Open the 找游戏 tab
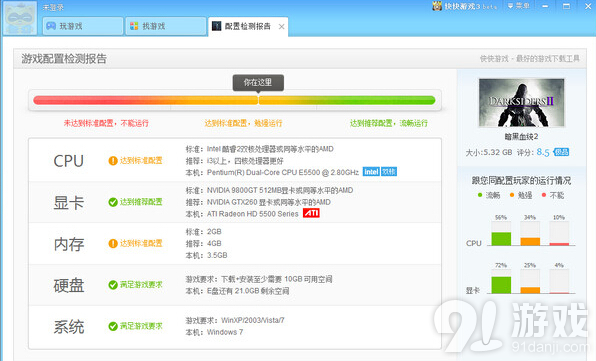 pyautogui.click(x=166, y=26)
